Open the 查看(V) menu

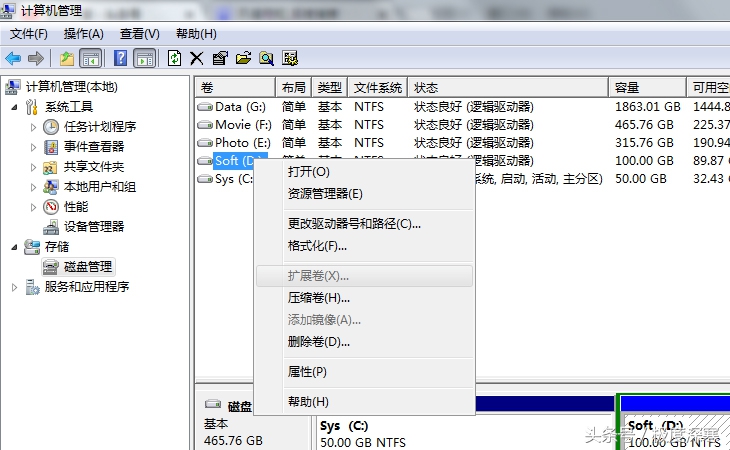point(140,34)
